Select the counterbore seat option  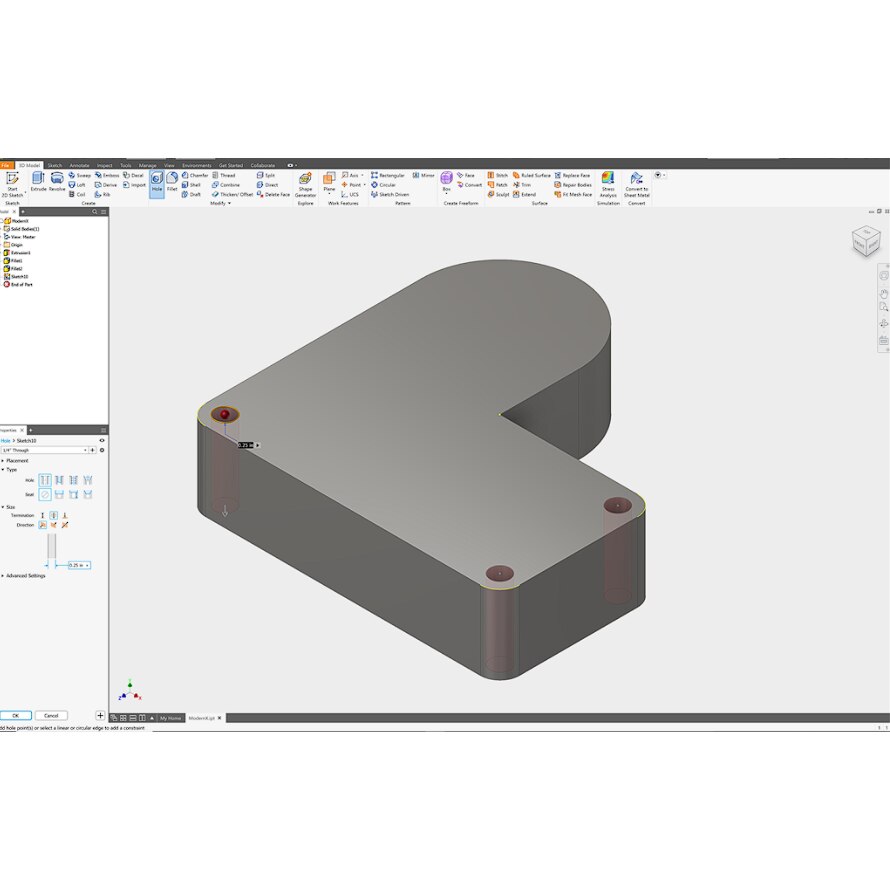click(x=59, y=494)
